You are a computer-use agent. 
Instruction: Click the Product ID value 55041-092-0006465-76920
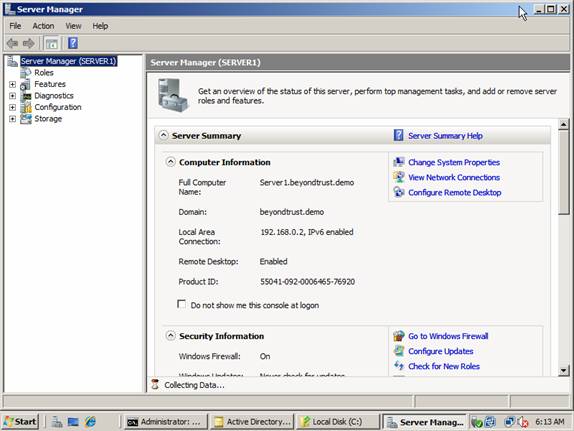(x=308, y=282)
